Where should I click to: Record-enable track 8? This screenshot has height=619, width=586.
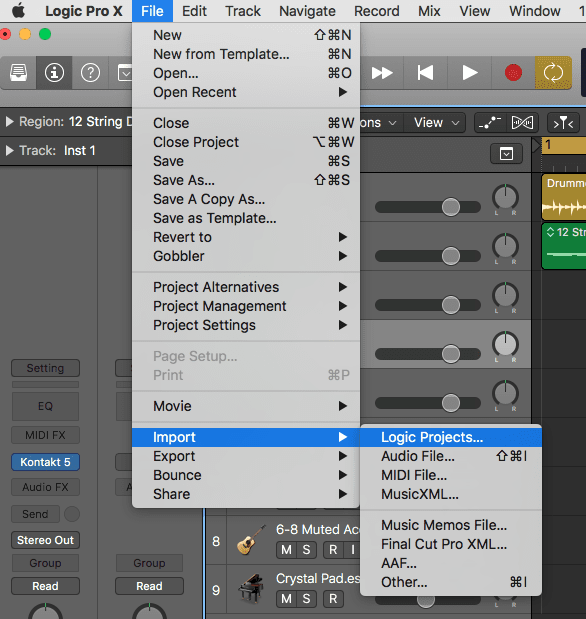[x=333, y=550]
